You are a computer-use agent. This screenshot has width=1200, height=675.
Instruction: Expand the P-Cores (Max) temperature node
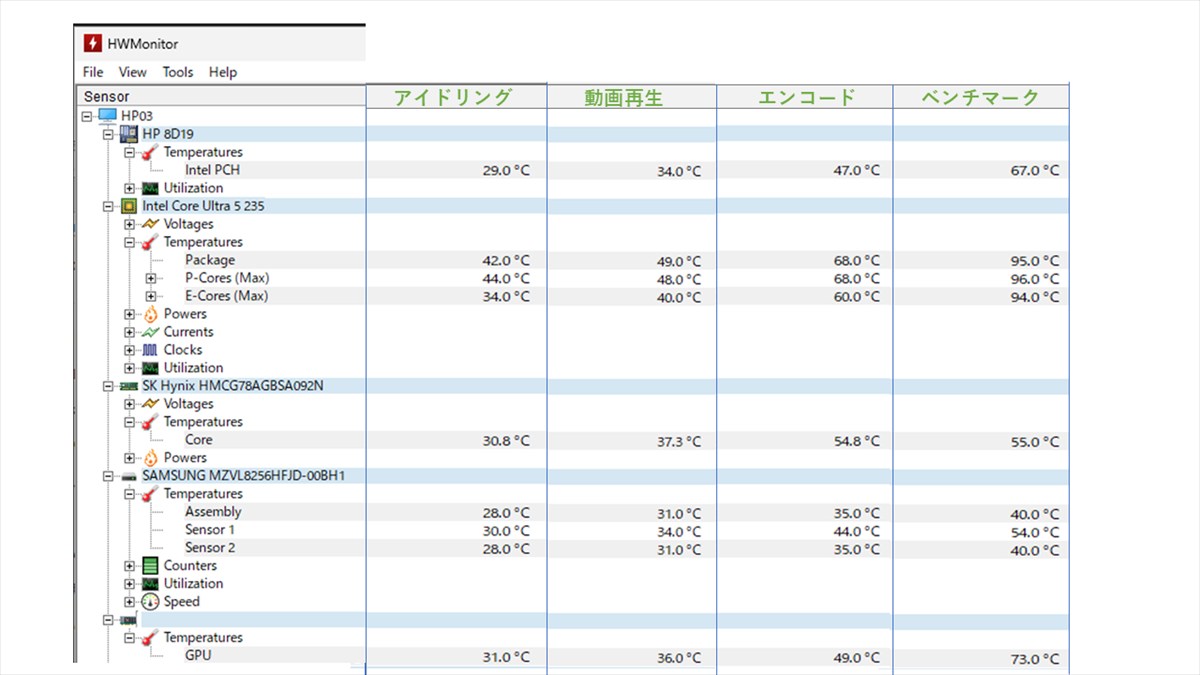(x=150, y=278)
